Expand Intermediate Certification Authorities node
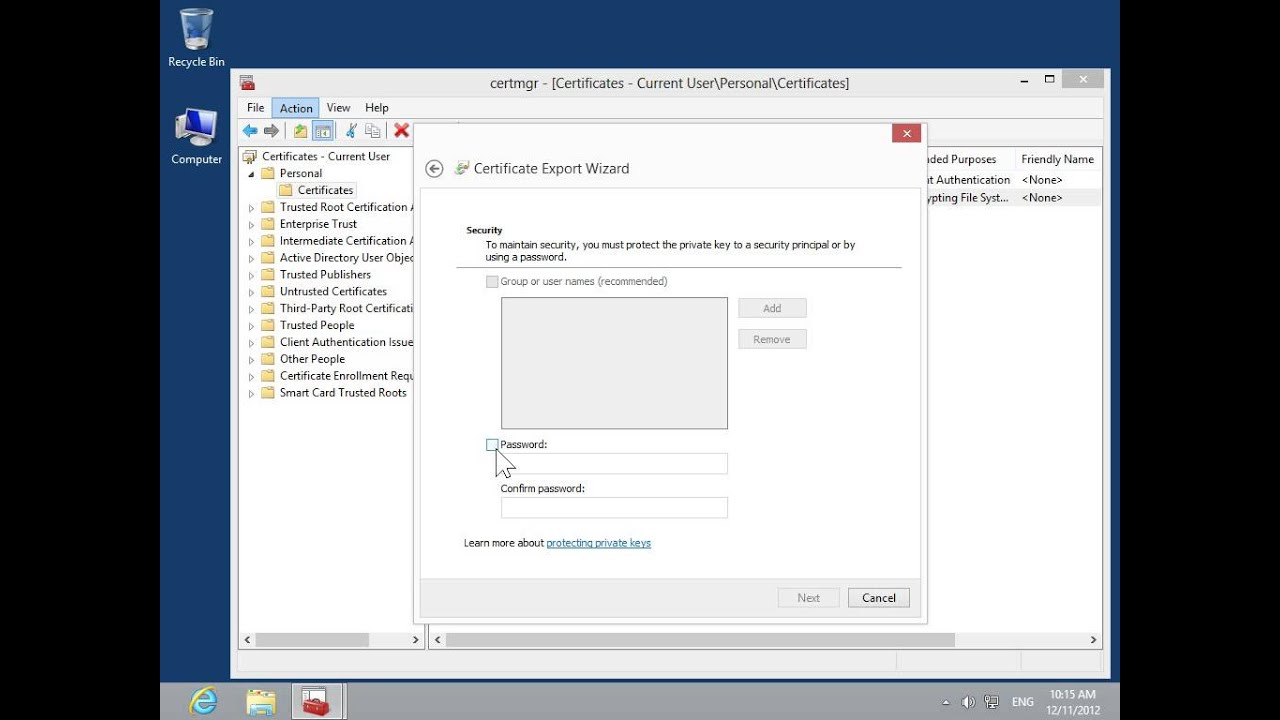 (x=252, y=242)
